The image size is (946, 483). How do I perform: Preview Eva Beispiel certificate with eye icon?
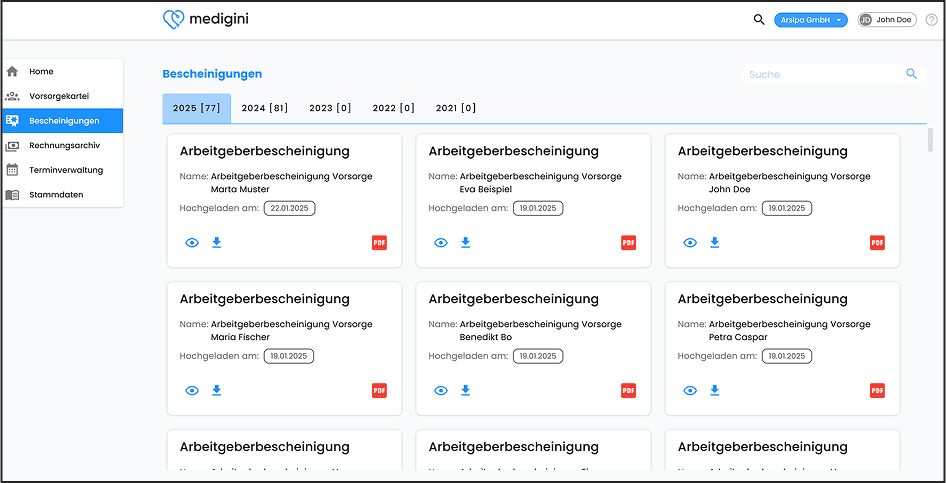(x=441, y=243)
